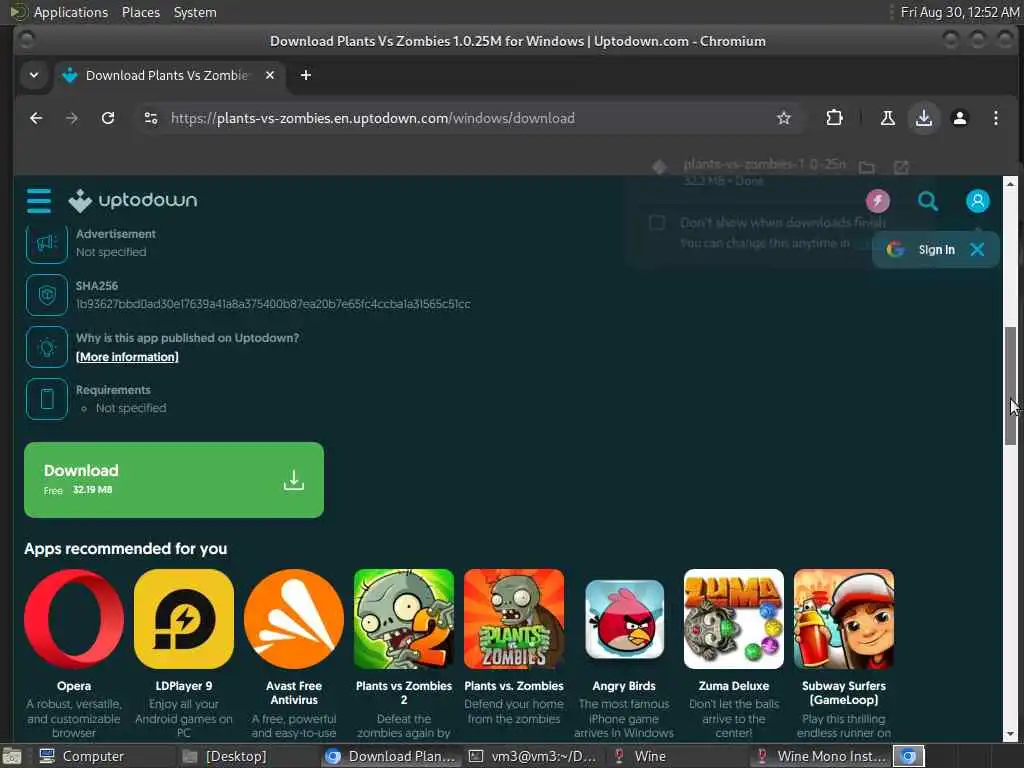The image size is (1024, 768).
Task: Open the Uptodown hamburger menu
Action: click(x=39, y=200)
